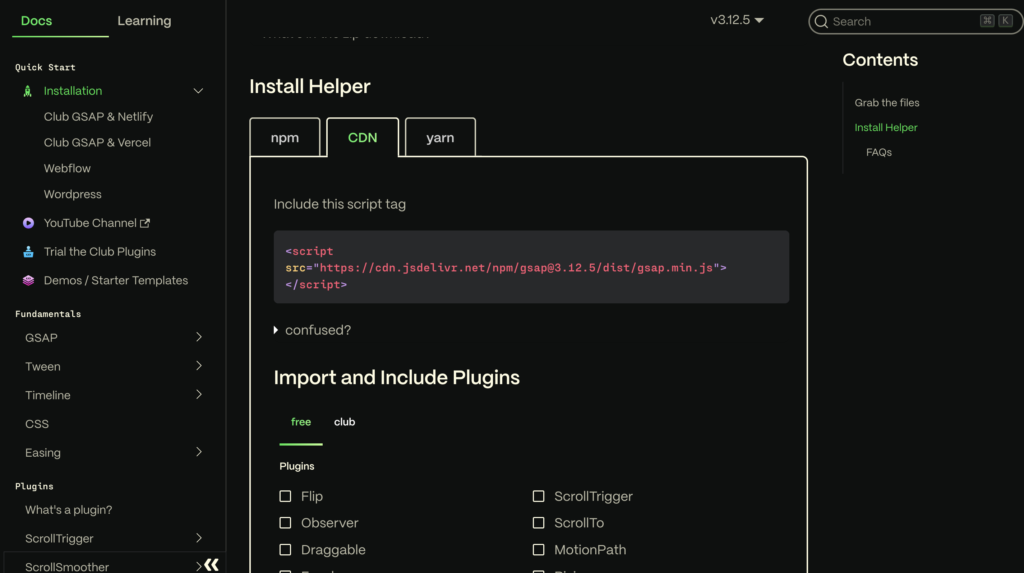
Task: Jump to 'Grab the files' in Contents
Action: point(887,103)
